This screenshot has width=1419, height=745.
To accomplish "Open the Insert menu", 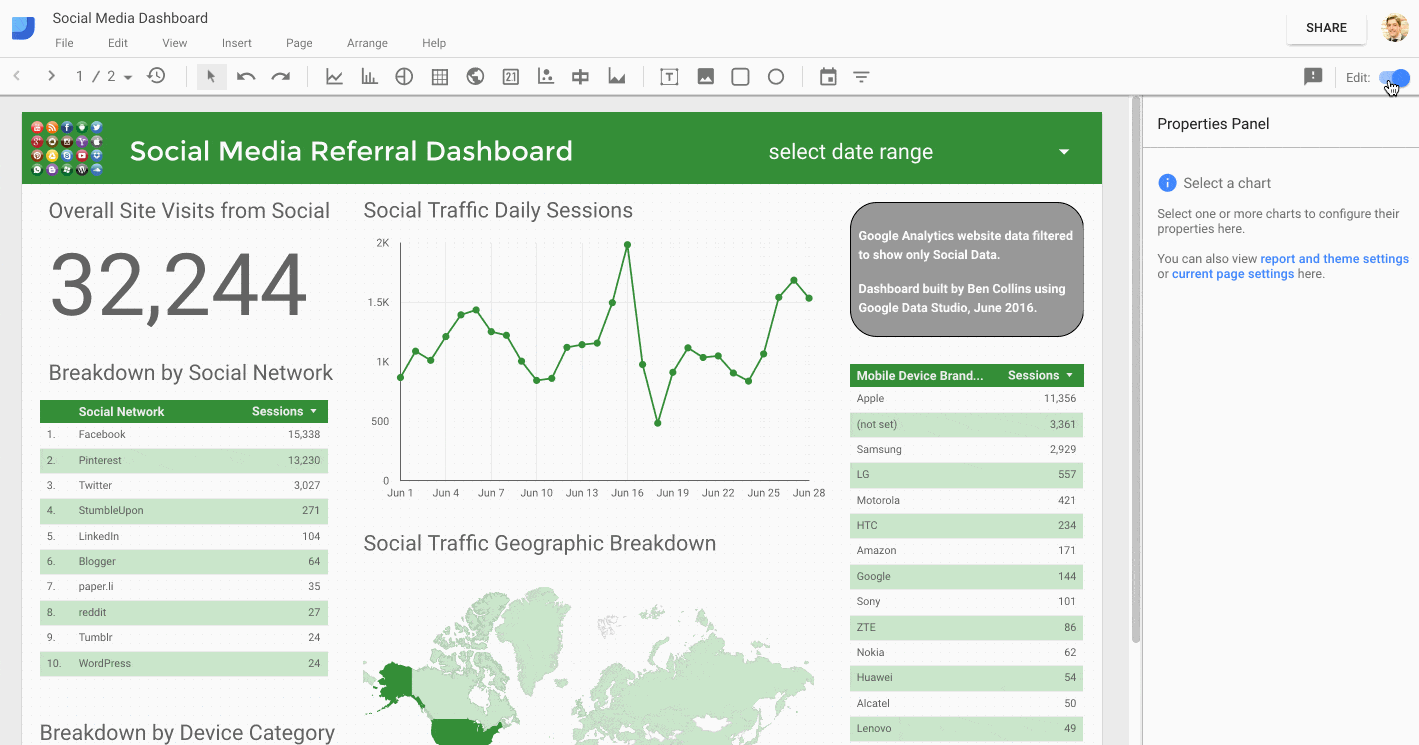I will pos(236,43).
